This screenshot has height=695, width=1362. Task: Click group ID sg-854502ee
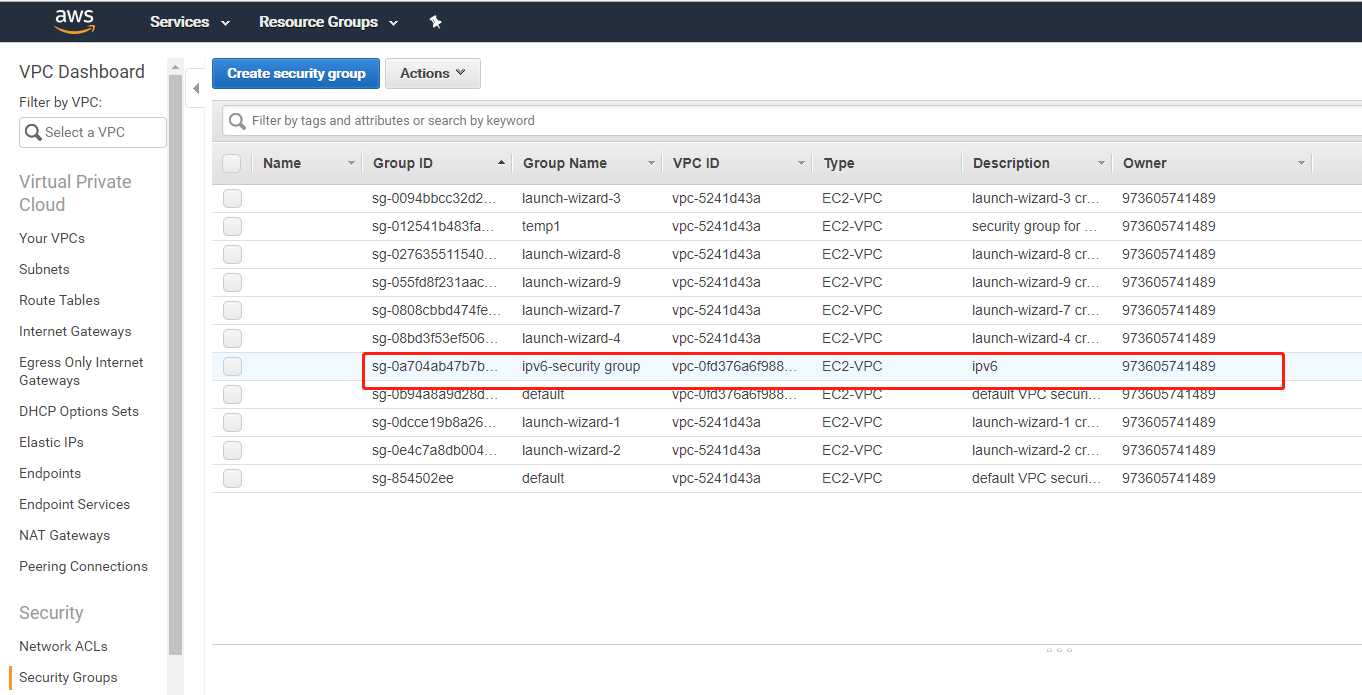pyautogui.click(x=412, y=478)
